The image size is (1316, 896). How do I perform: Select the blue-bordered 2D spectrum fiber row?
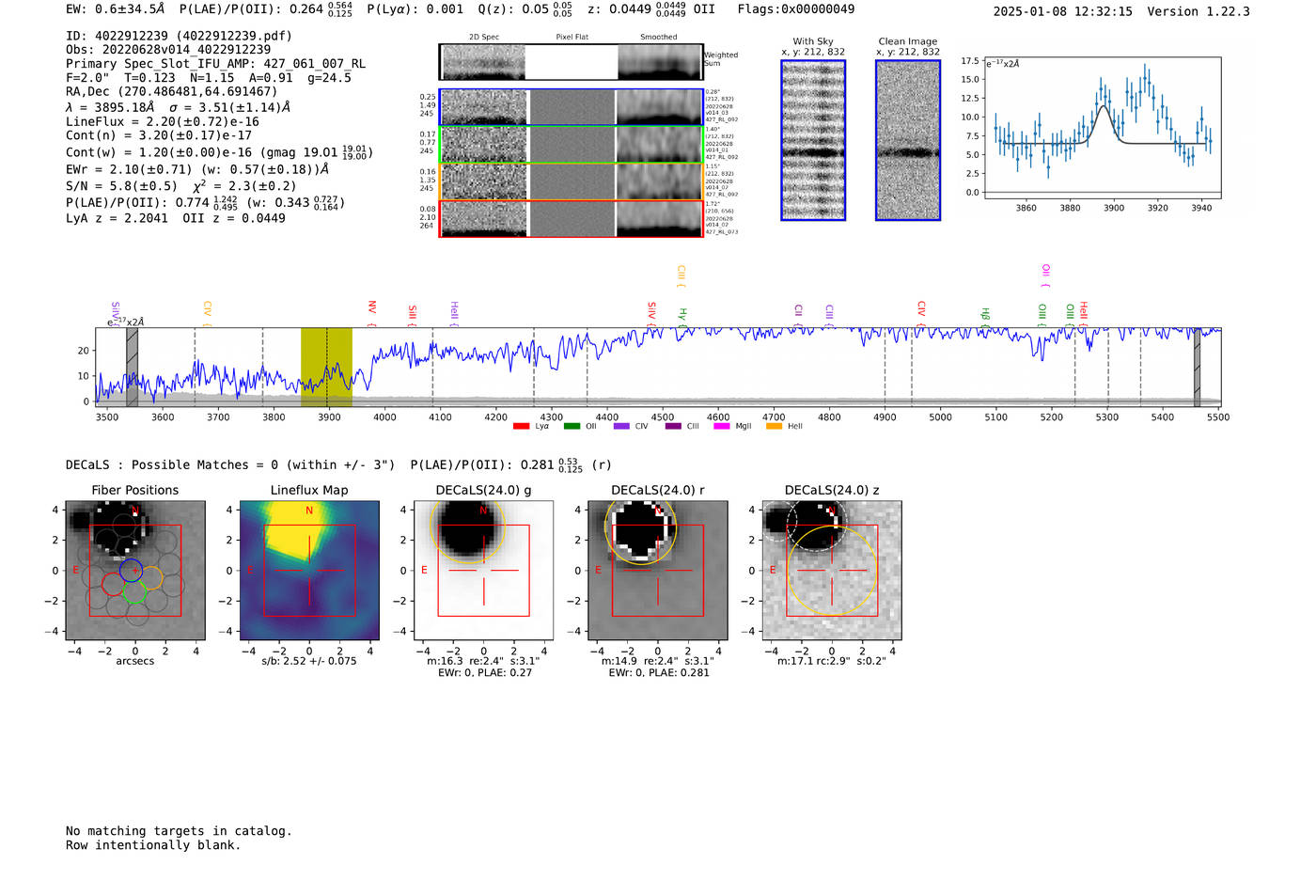coord(572,107)
